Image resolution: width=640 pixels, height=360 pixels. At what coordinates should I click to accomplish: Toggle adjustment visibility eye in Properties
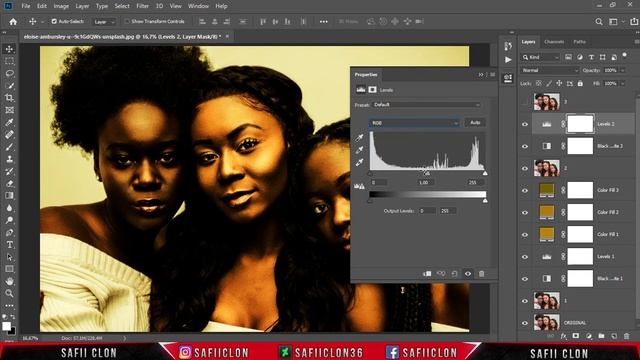point(468,274)
